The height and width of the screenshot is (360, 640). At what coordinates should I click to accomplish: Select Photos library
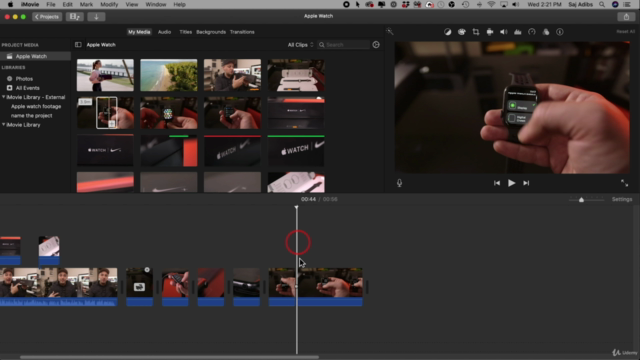point(24,79)
